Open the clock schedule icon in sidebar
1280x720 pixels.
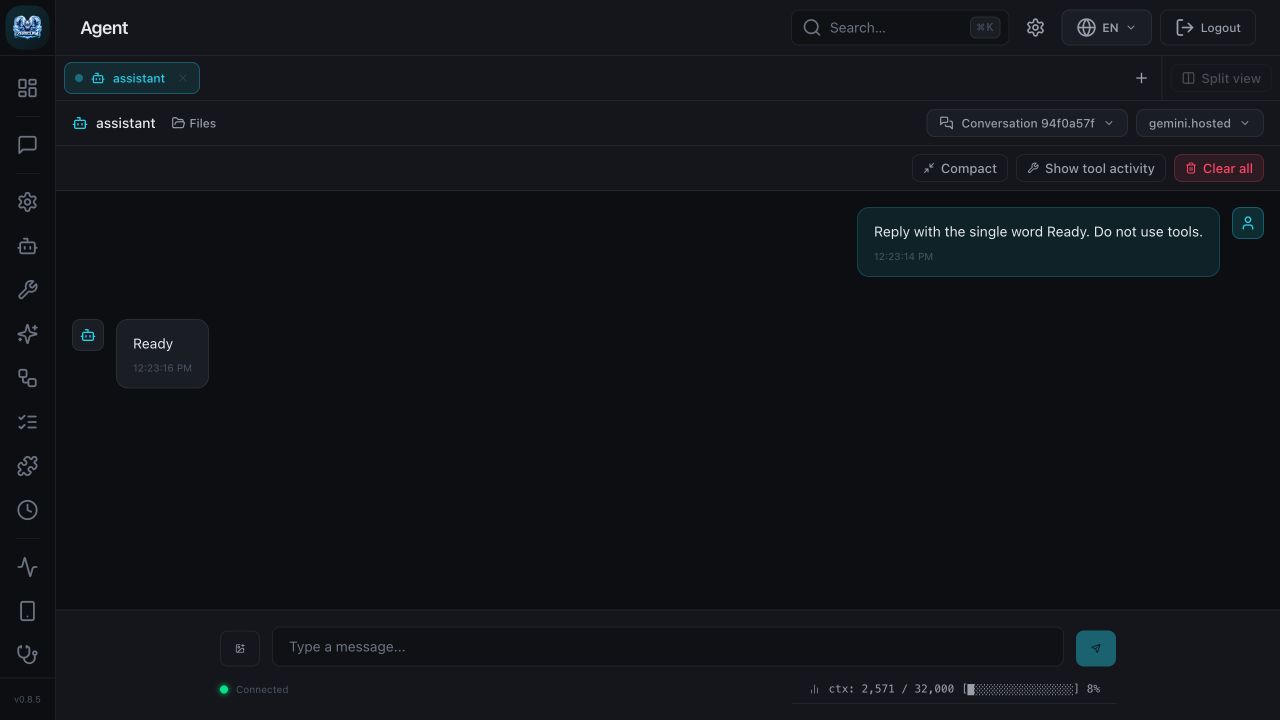(x=27, y=510)
